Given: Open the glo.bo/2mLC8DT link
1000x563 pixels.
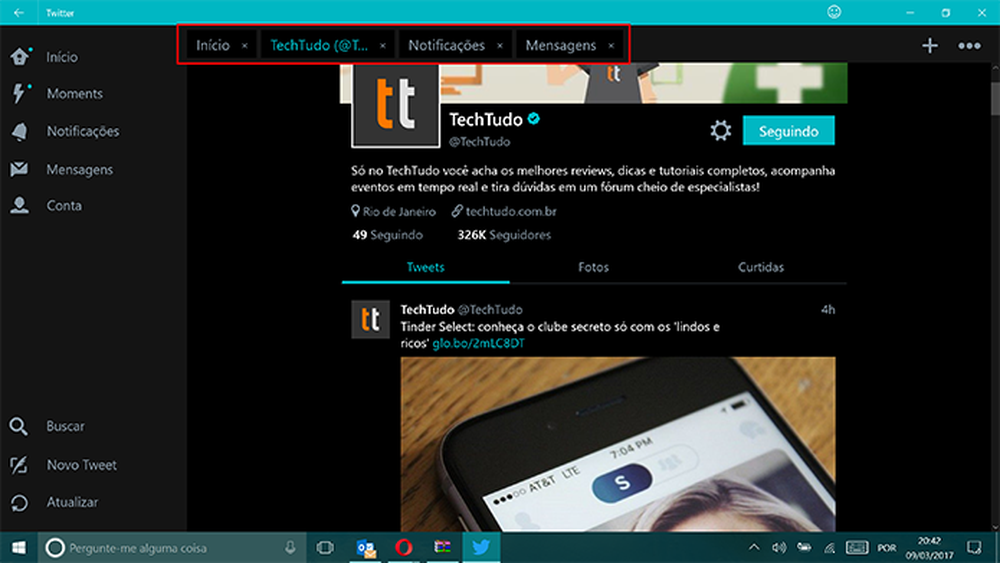Looking at the screenshot, I should [478, 343].
